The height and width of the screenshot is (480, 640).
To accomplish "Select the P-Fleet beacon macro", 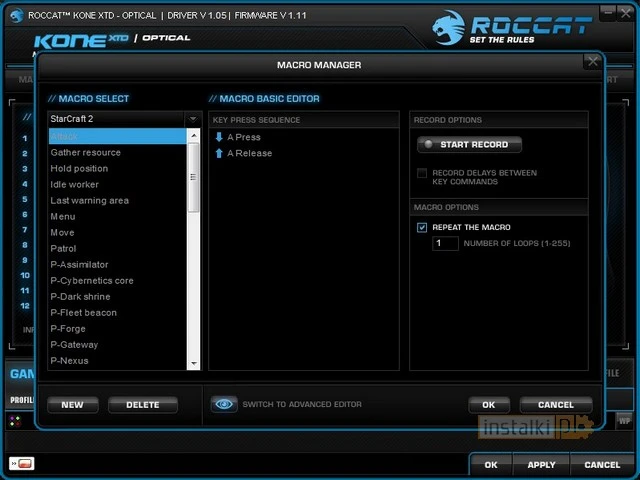I will click(118, 313).
